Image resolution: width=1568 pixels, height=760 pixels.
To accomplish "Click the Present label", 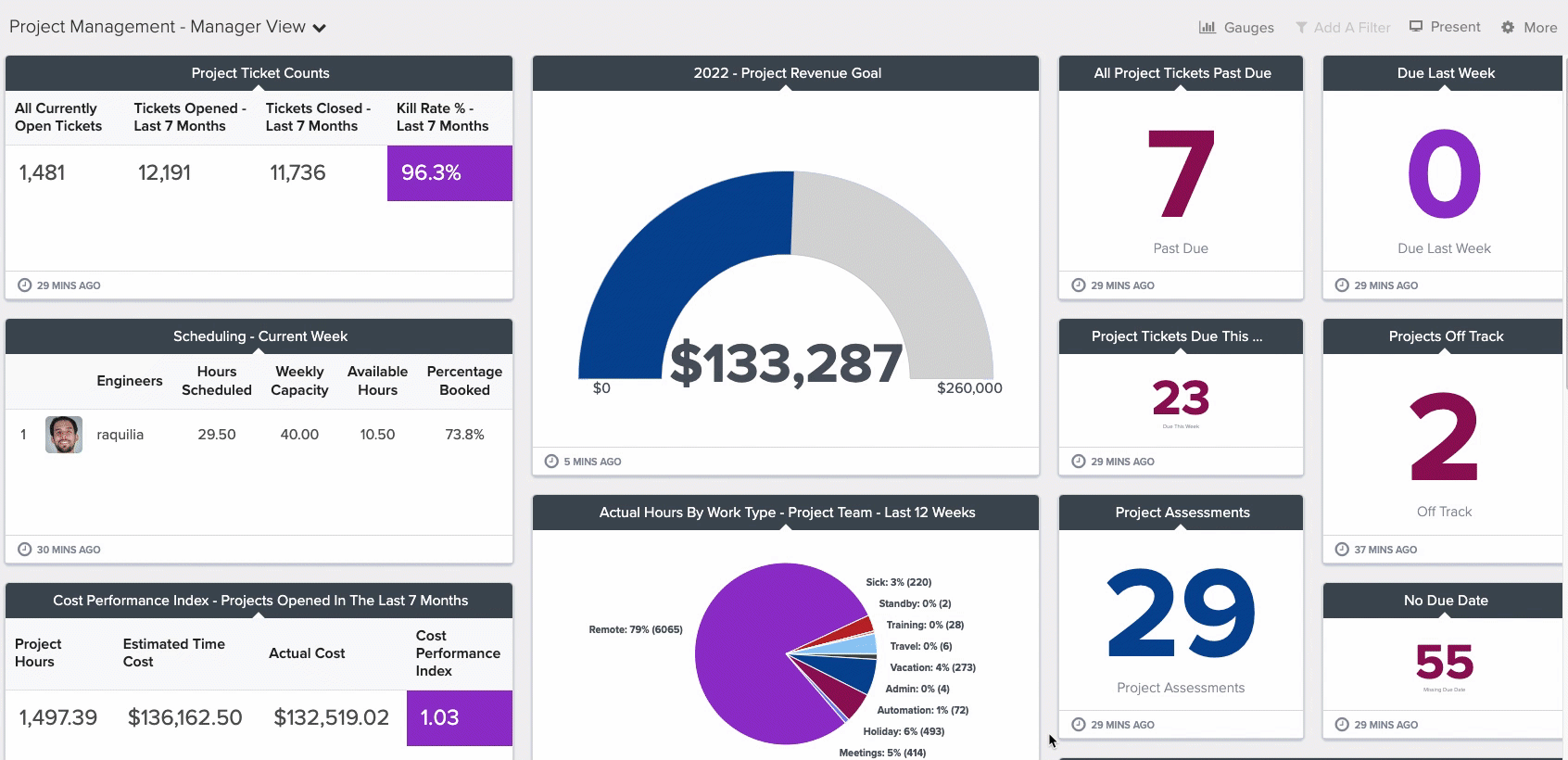I will (1455, 27).
